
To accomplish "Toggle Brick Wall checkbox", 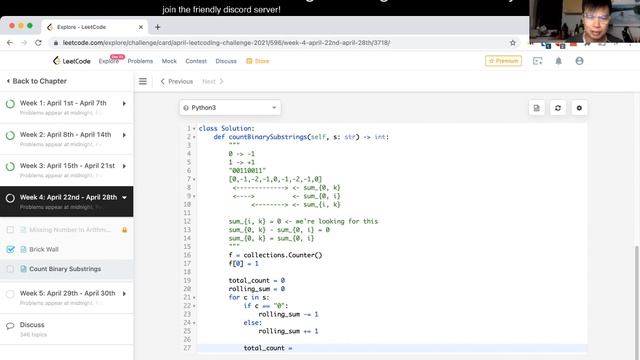I will pos(11,249).
